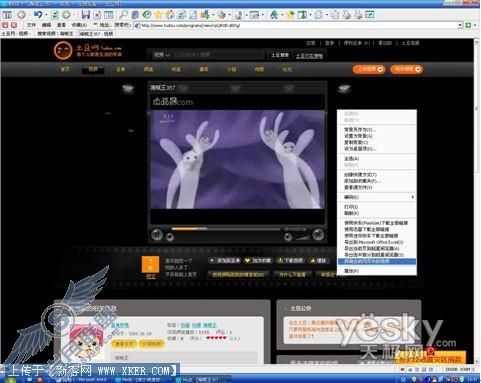Rate the video using the red hearts
481x383 pixels.
pyautogui.click(x=216, y=338)
